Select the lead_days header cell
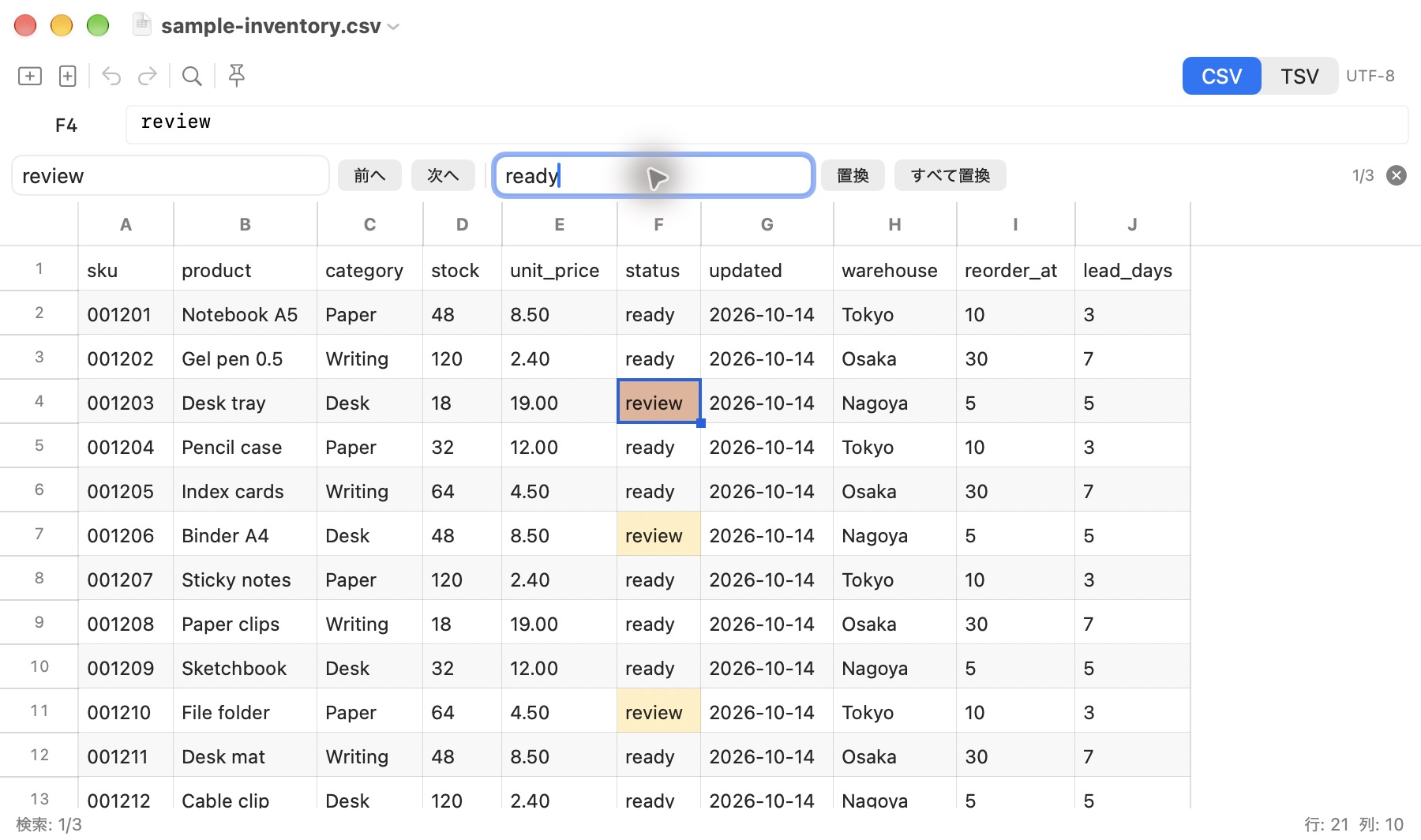Screen dimensions: 1421x840 (1132, 268)
